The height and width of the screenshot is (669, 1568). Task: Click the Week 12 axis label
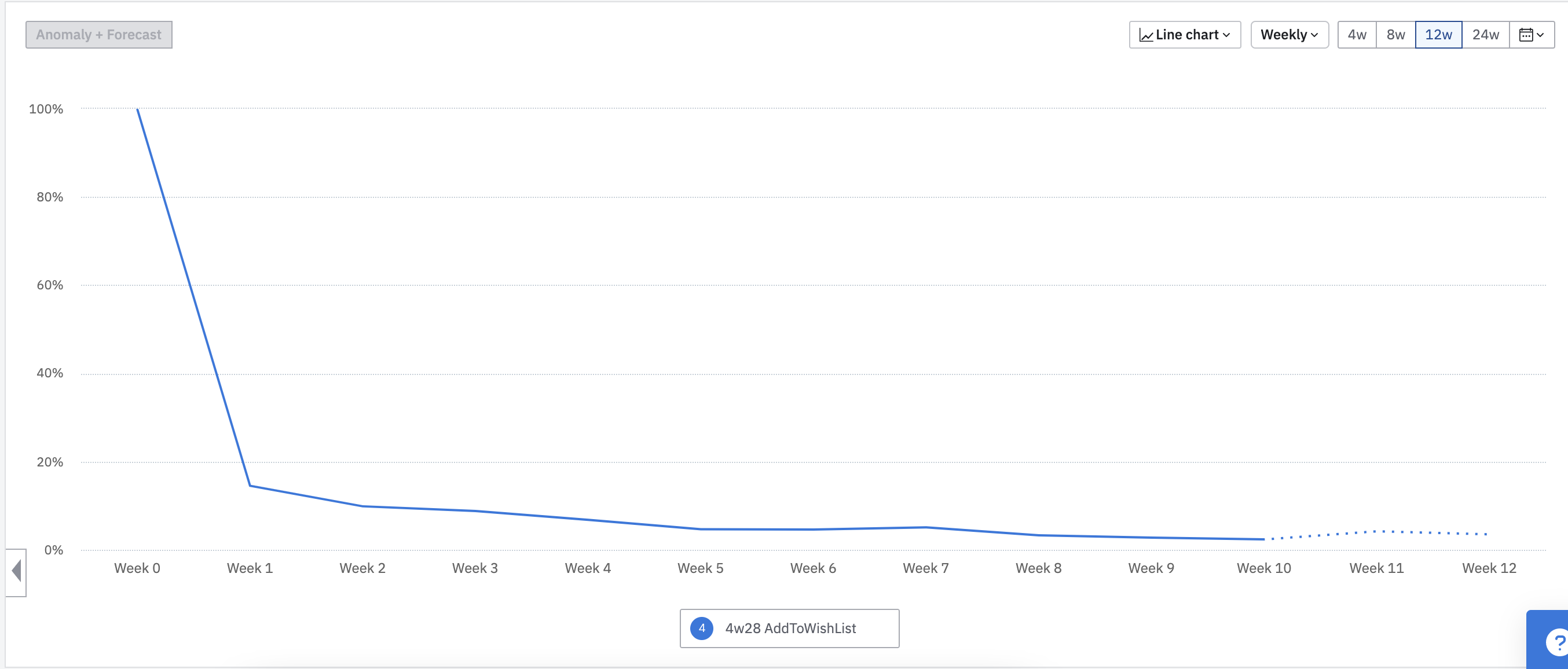pyautogui.click(x=1489, y=568)
